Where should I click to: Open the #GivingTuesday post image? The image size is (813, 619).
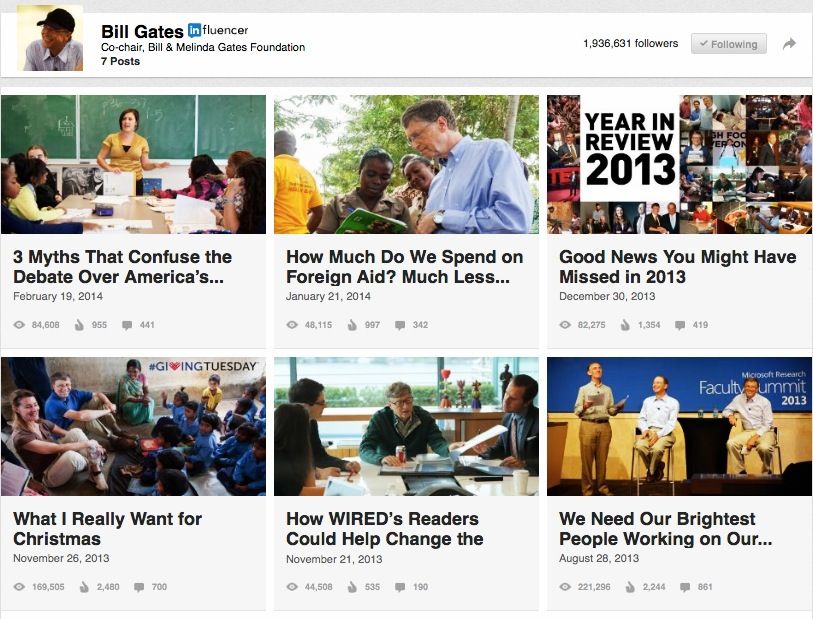tap(133, 426)
